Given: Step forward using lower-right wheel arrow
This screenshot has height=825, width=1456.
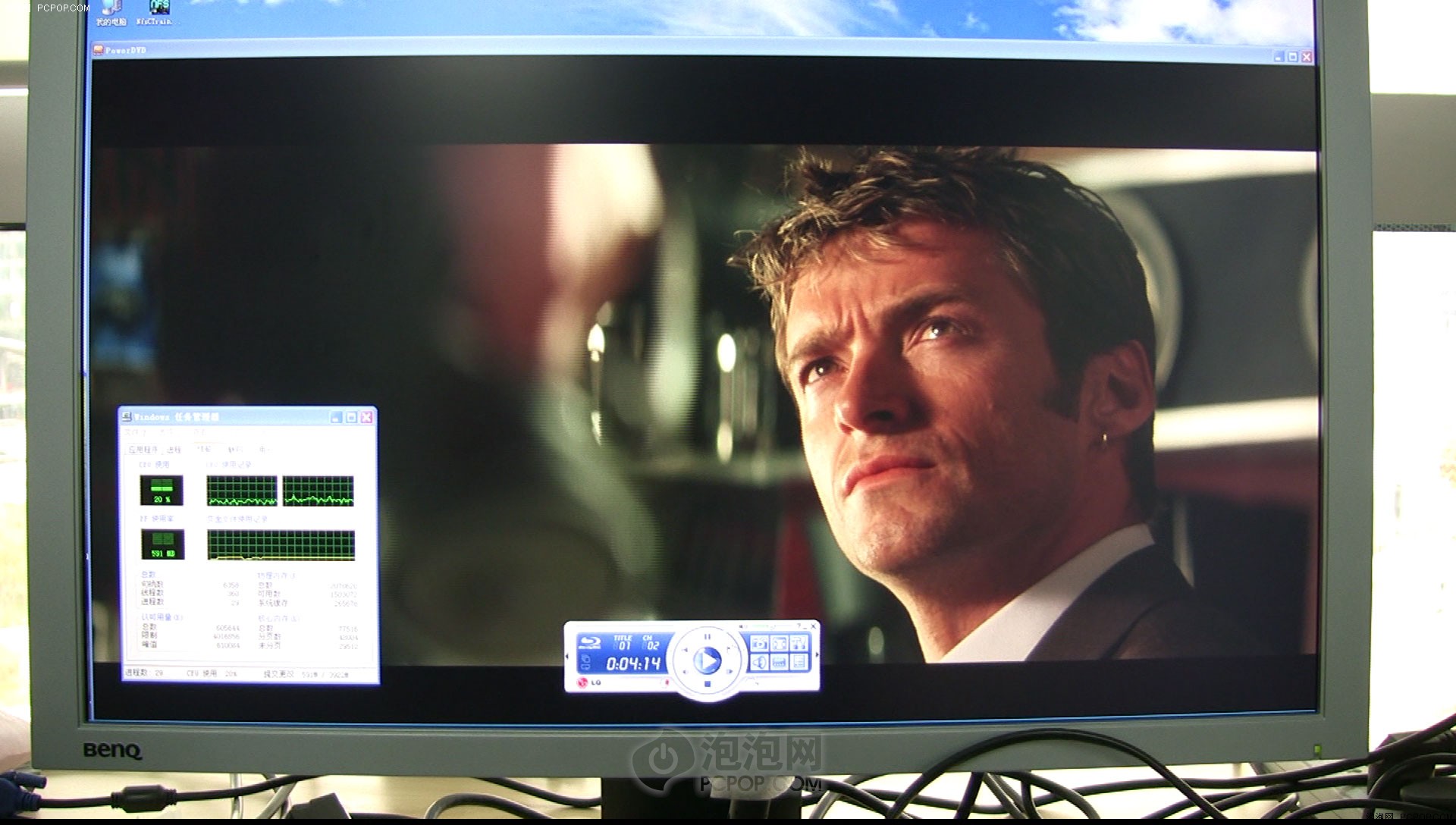Looking at the screenshot, I should tap(730, 671).
